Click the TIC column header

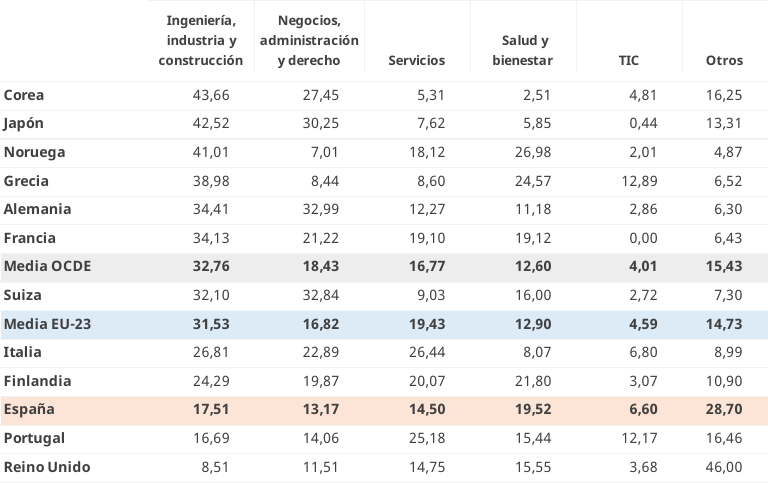coord(629,60)
